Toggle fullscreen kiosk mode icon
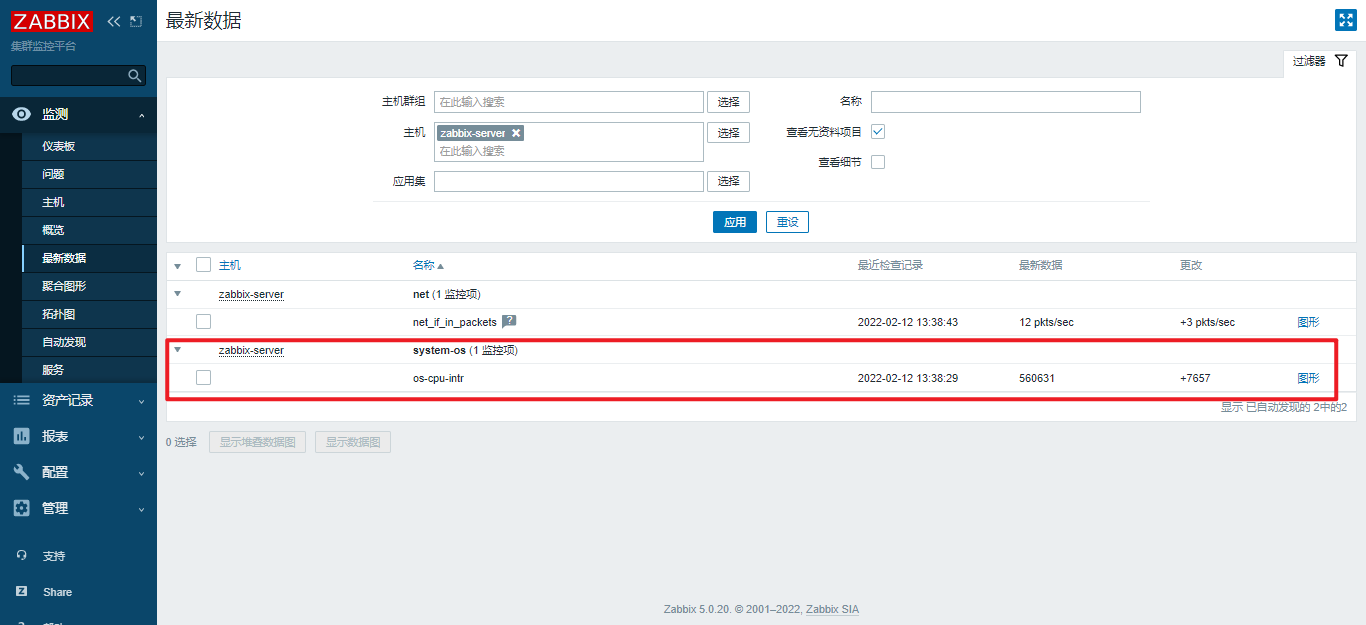 click(x=1346, y=20)
